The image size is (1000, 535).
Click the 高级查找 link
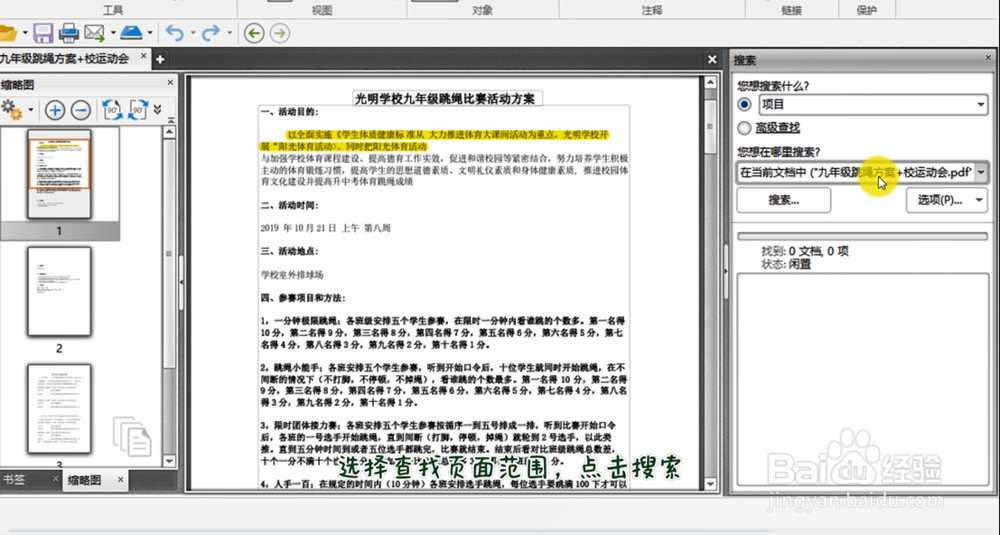(x=777, y=128)
